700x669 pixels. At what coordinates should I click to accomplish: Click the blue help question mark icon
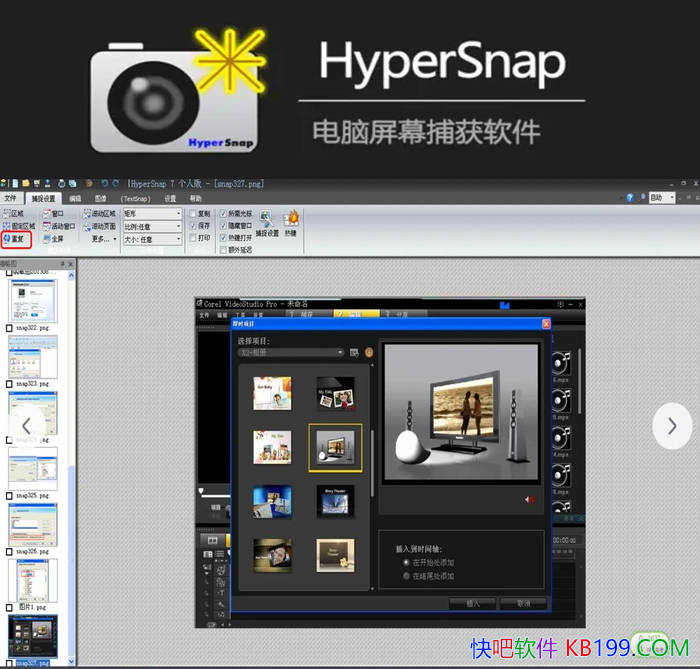coord(630,198)
